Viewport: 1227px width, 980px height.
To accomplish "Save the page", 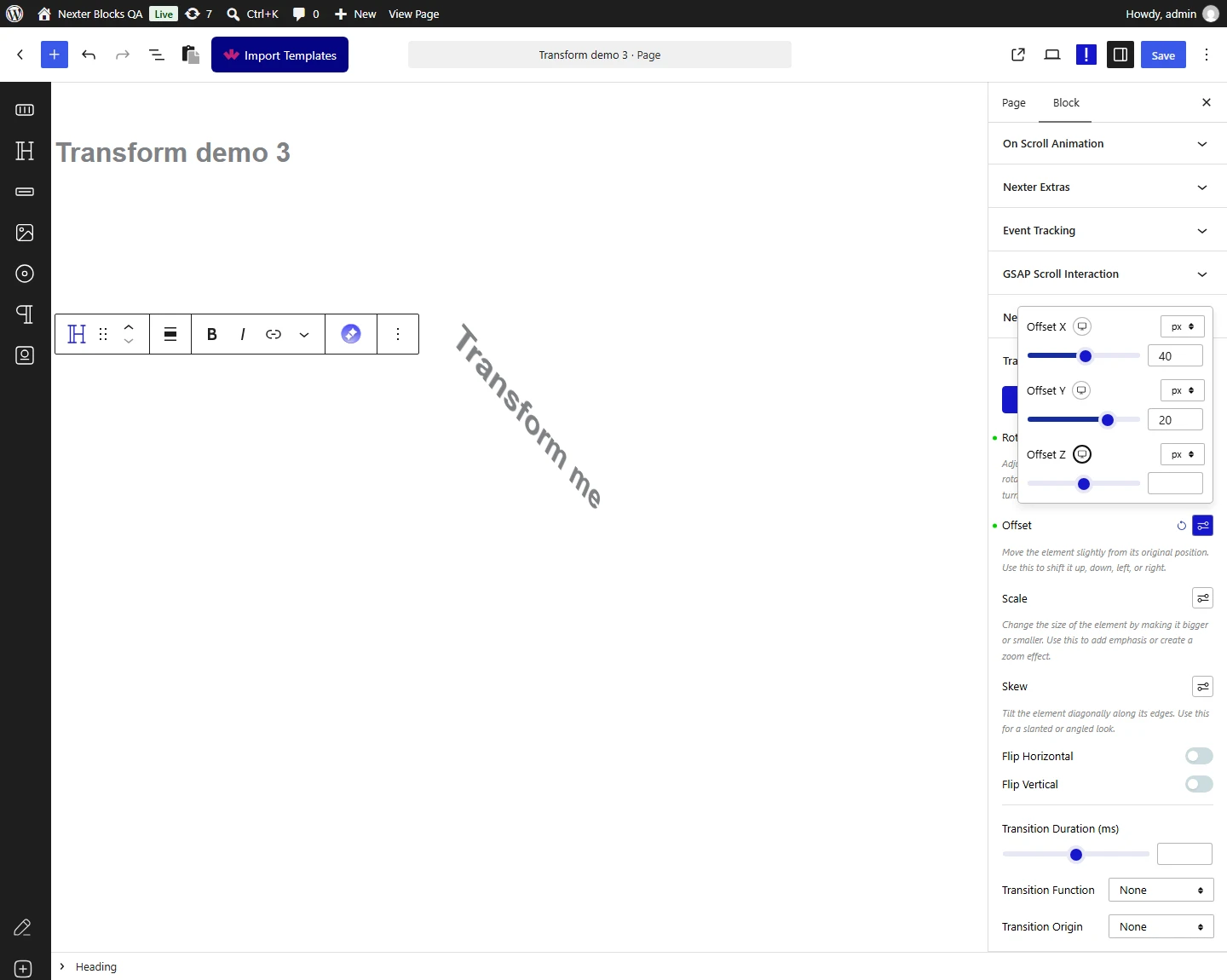I will click(x=1163, y=55).
